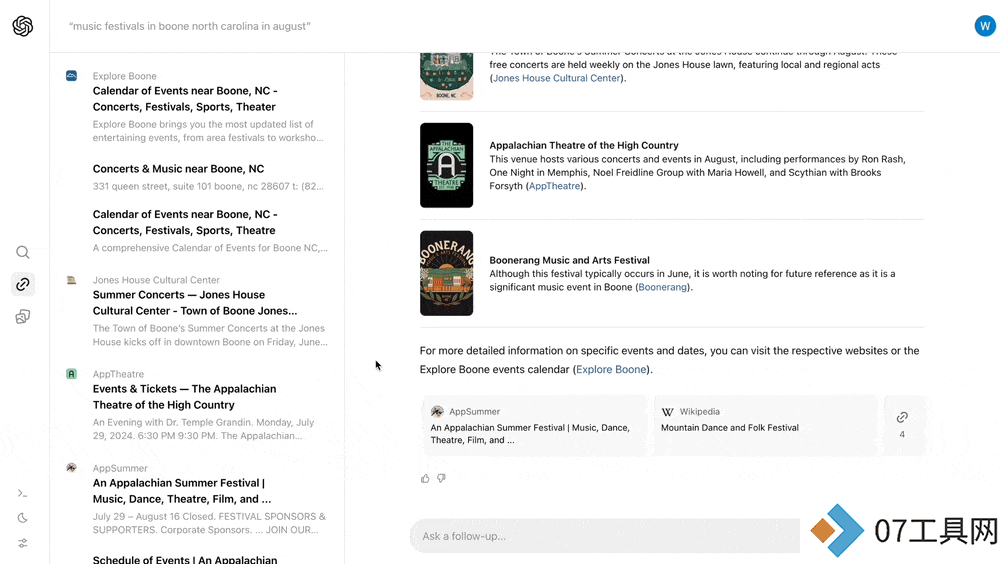Screen dimensions: 1000x564
Task: Open the terminal prompt icon in sidebar
Action: tap(23, 493)
